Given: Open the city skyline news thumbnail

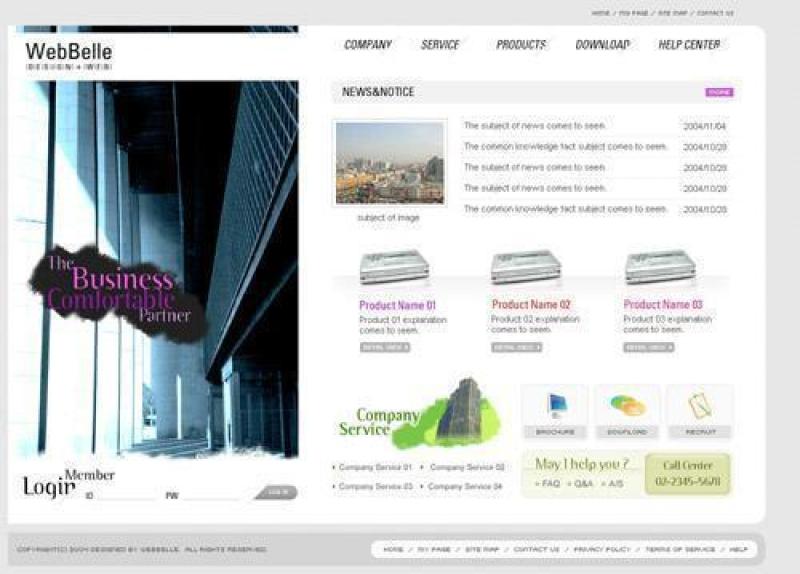Looking at the screenshot, I should (x=390, y=163).
